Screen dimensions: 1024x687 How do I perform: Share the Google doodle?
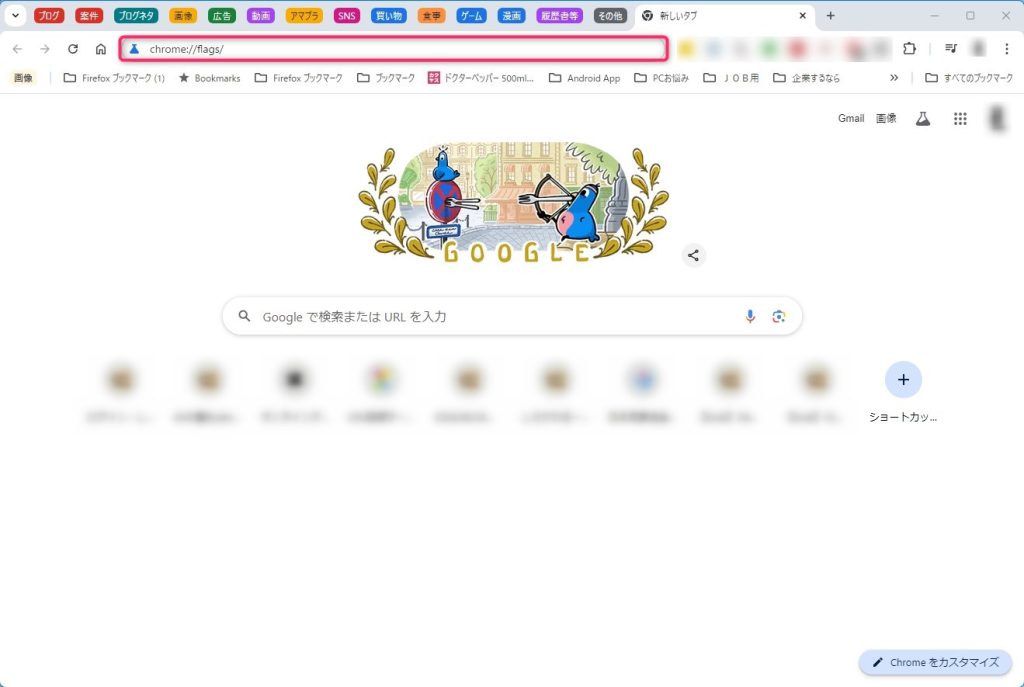click(x=694, y=255)
